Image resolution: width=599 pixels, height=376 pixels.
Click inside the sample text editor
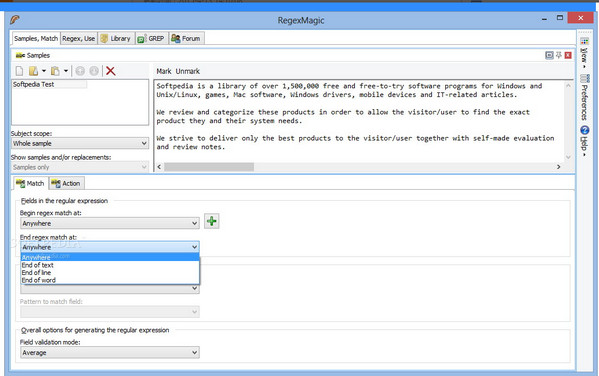[359, 121]
